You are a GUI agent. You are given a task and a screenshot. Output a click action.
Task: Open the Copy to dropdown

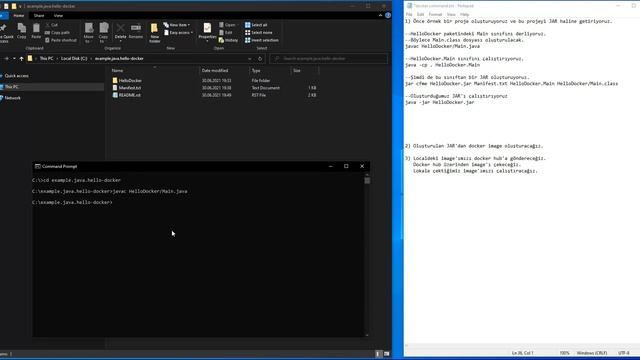(104, 33)
